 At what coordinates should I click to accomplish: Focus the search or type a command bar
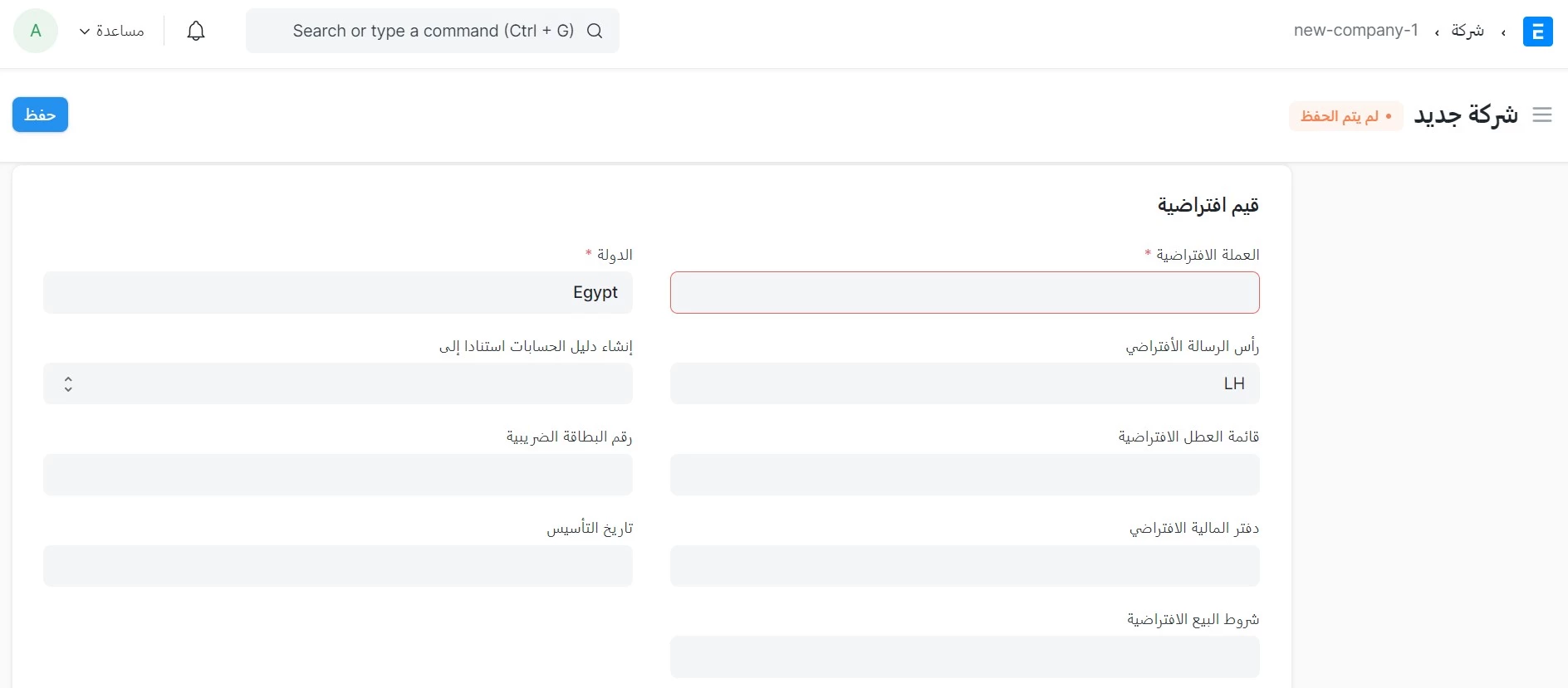pos(433,31)
